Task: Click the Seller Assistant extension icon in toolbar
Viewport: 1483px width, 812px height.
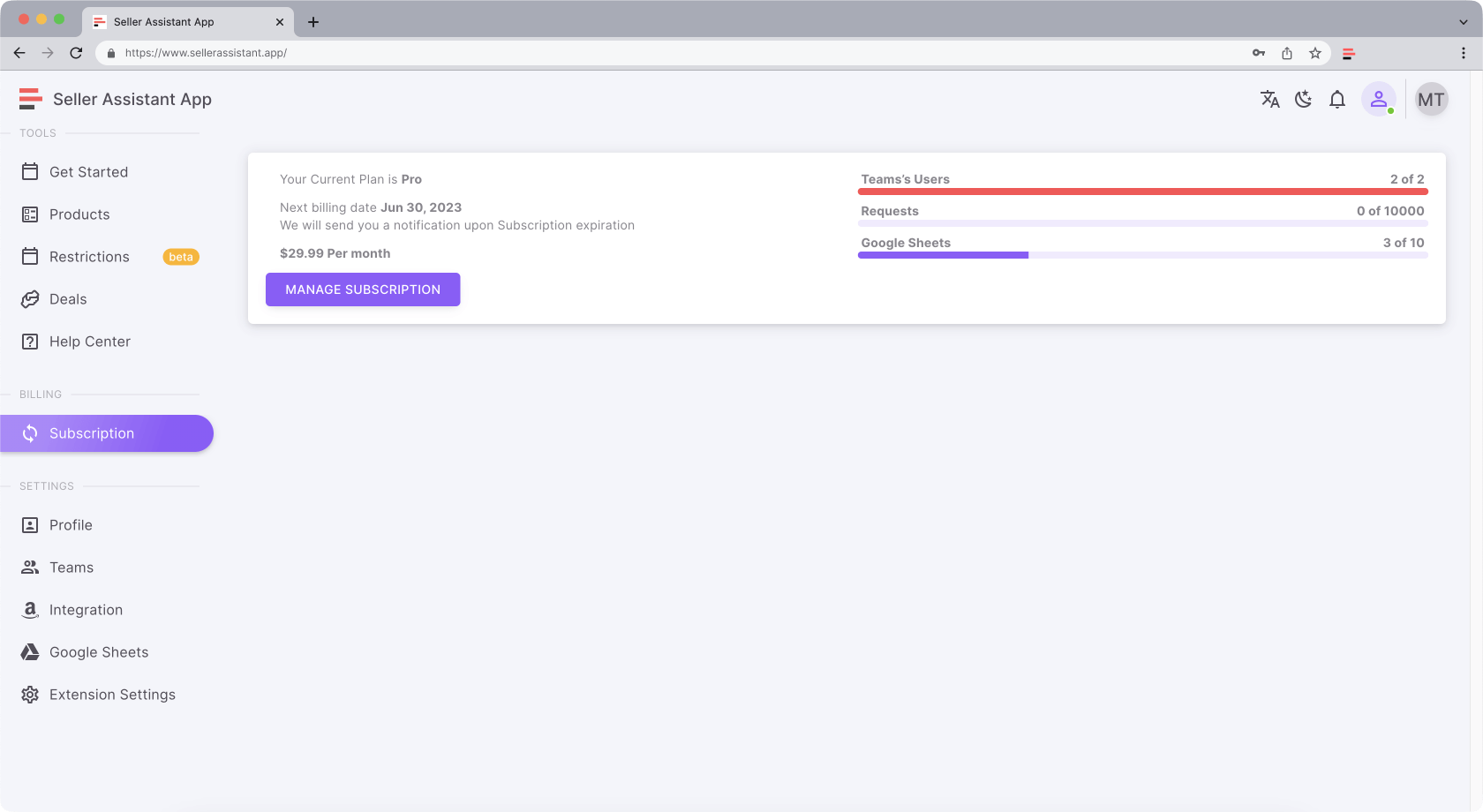Action: [1348, 53]
